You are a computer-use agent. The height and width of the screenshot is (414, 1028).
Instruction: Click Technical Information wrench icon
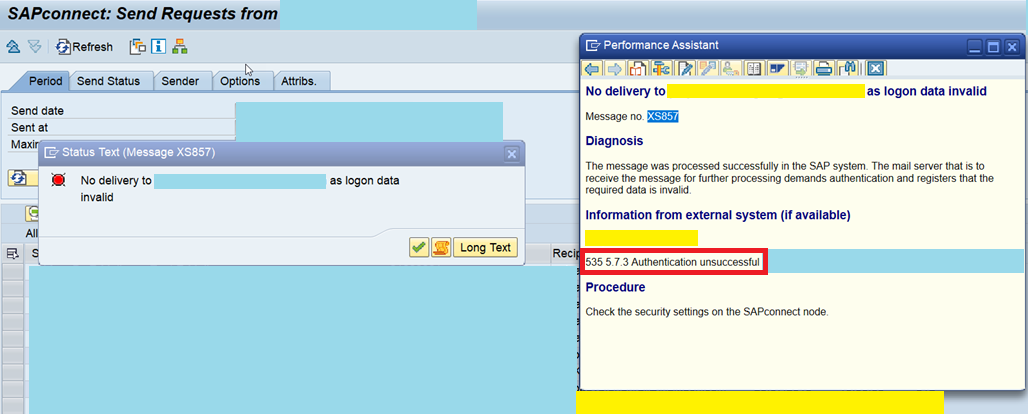coord(661,68)
